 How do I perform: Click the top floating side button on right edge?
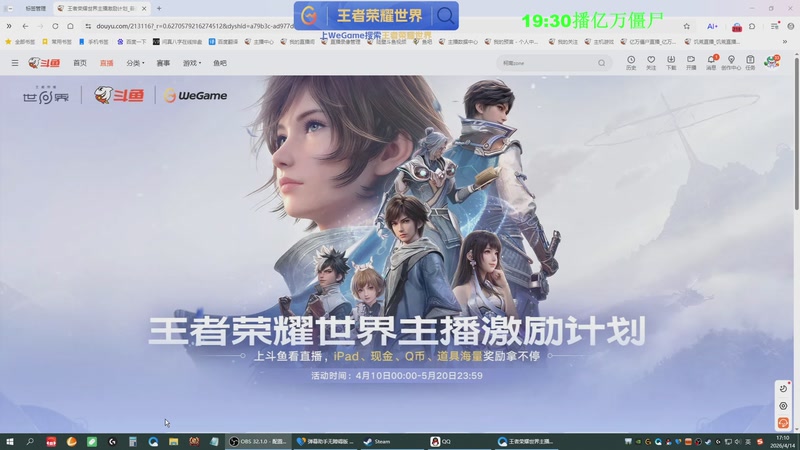[x=783, y=389]
